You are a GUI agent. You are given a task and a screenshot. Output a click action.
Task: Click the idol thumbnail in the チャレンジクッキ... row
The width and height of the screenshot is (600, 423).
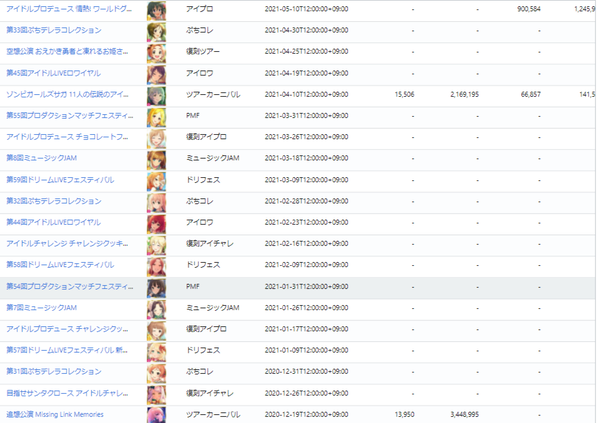(157, 246)
